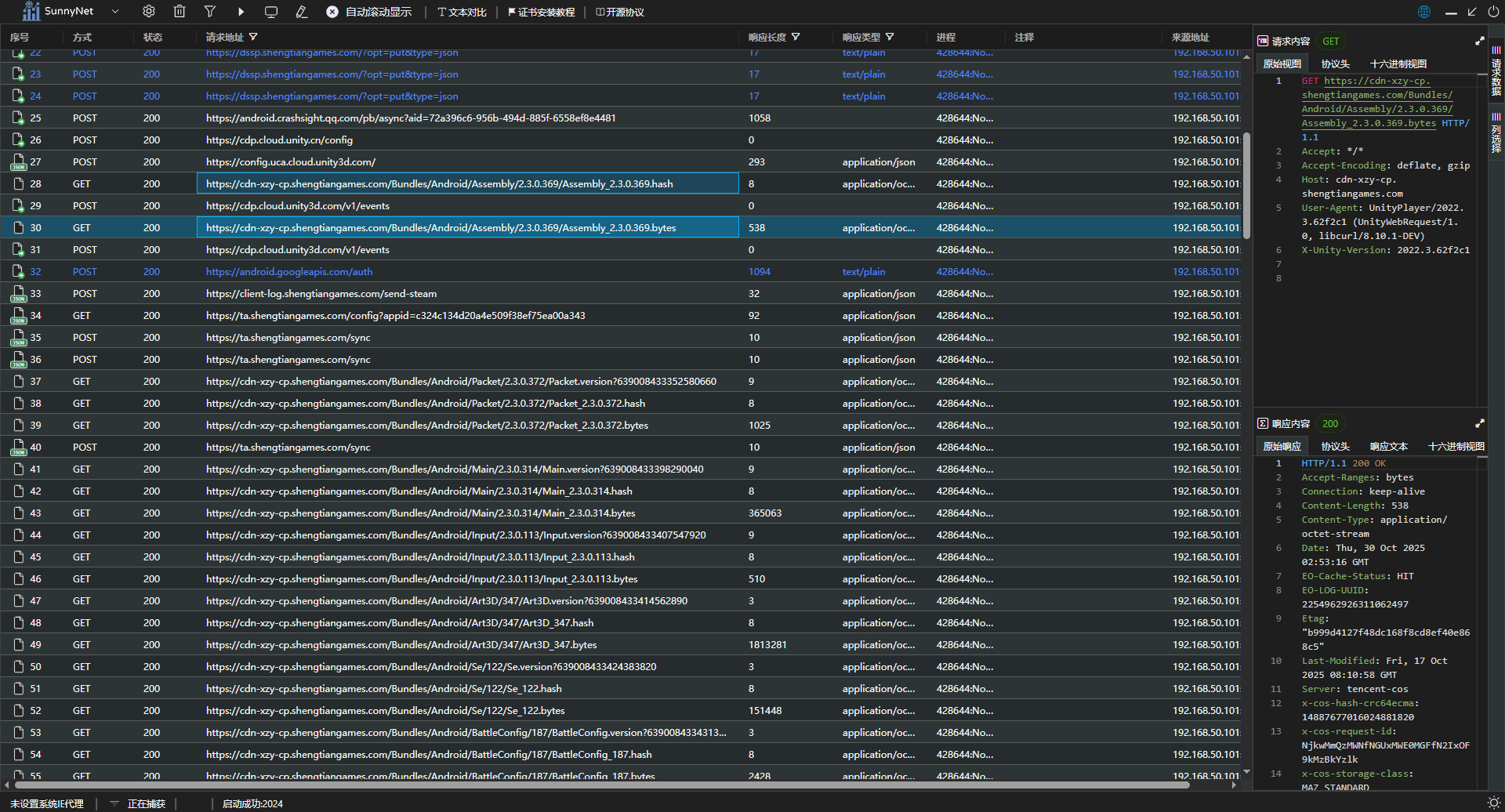1505x812 pixels.
Task: Open the 响应长度 column filter
Action: tap(796, 37)
